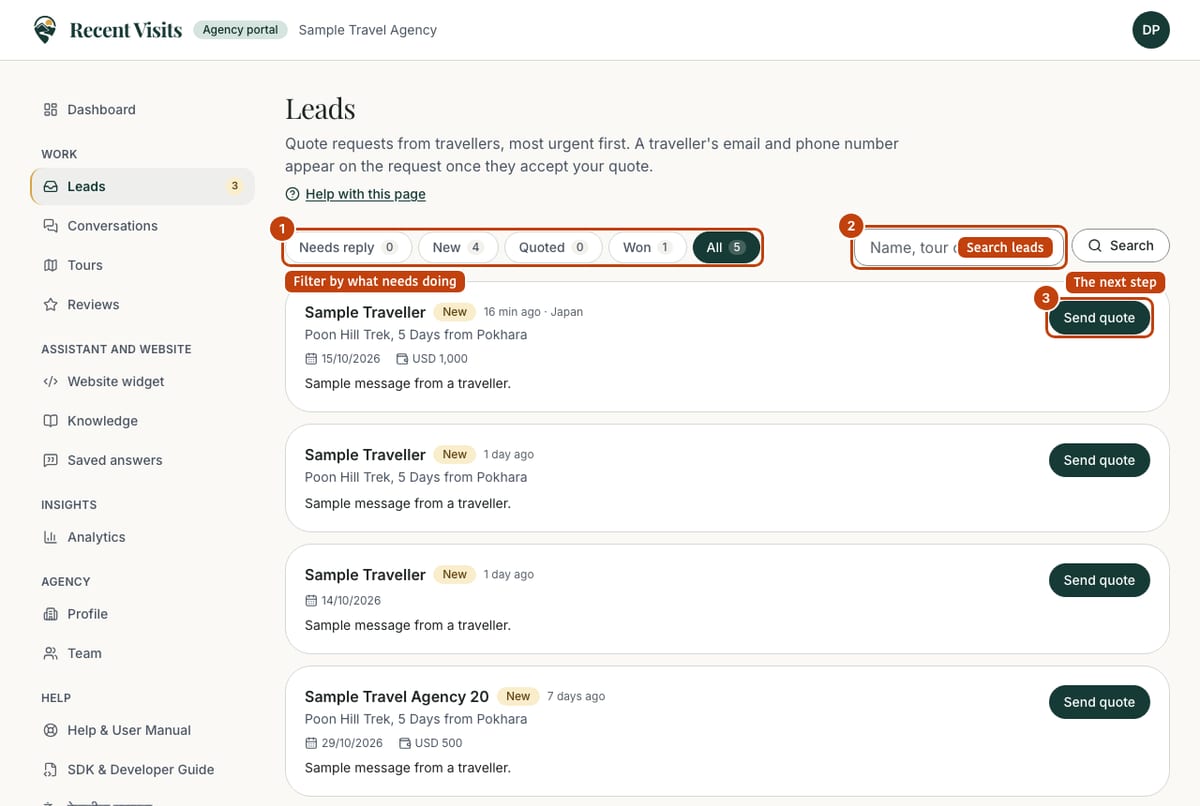Click the Recent Visits logo icon
1200x806 pixels.
click(x=45, y=30)
